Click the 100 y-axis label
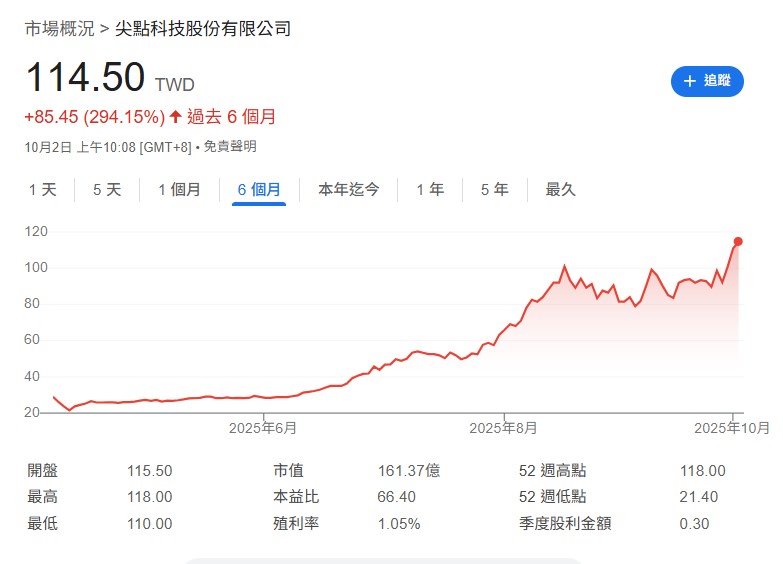 tap(36, 268)
